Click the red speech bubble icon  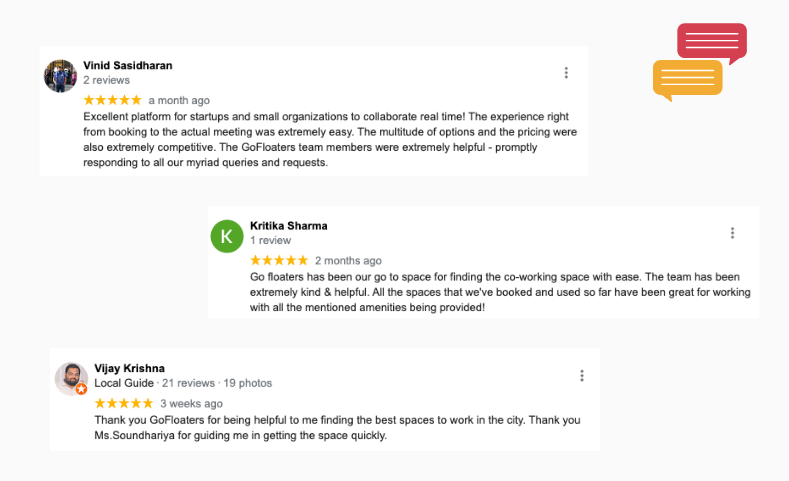tap(712, 42)
